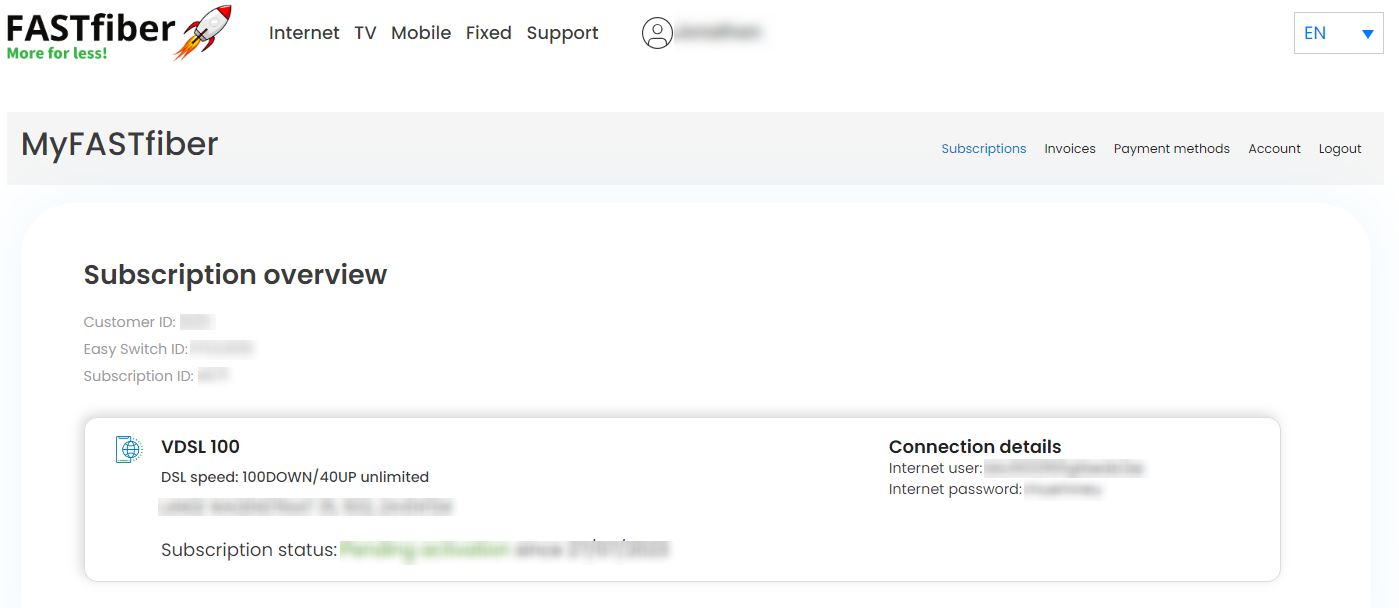Click the Subscription overview heading
Image resolution: width=1399 pixels, height=608 pixels.
(235, 275)
